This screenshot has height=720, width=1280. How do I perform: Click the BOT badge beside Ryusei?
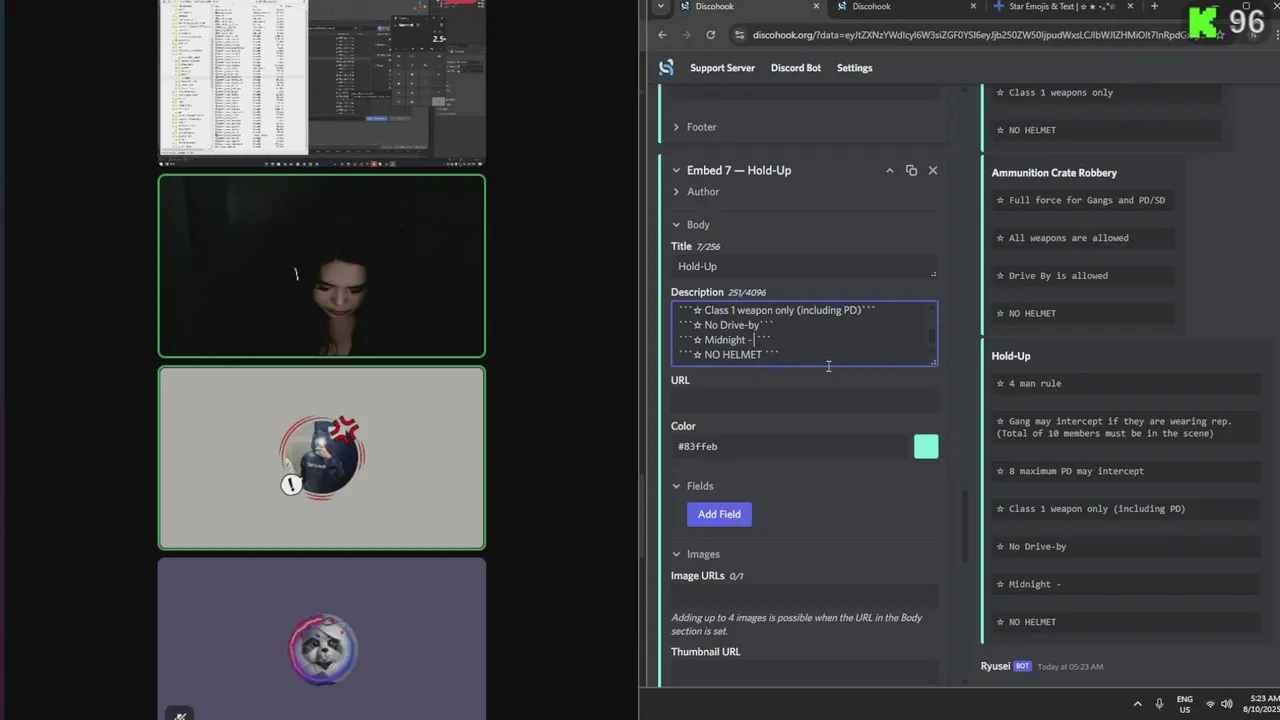point(1022,666)
